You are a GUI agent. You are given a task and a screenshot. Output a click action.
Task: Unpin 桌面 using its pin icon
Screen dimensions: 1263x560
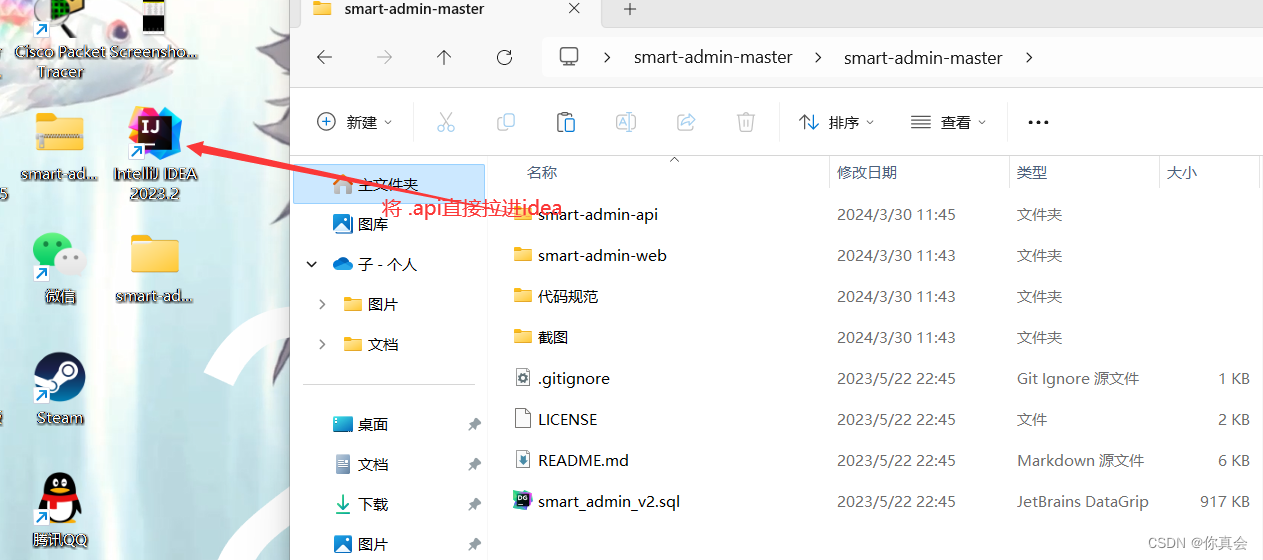pos(474,424)
